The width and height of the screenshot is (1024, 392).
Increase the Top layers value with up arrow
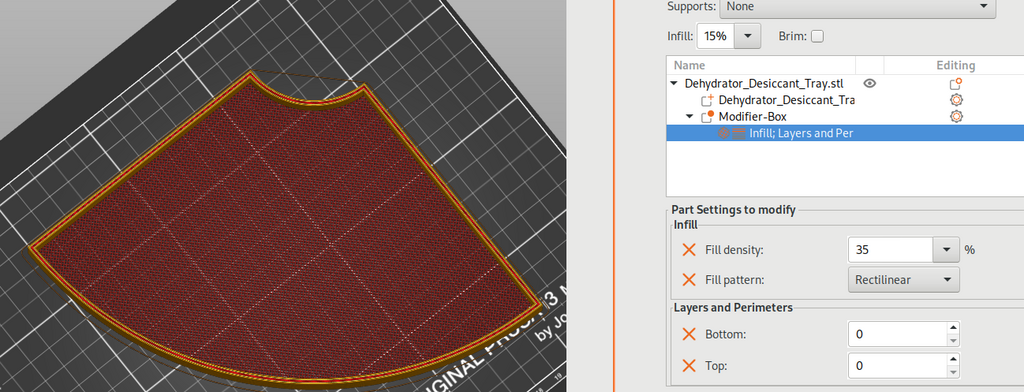(953, 359)
